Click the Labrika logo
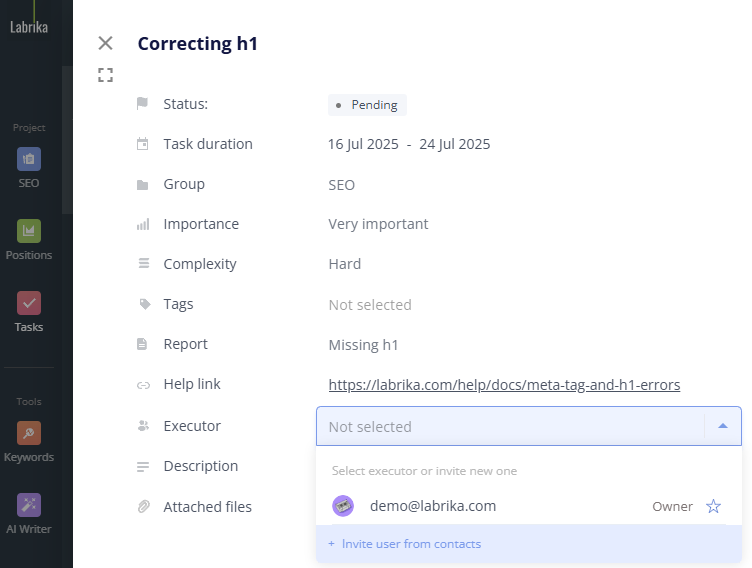The image size is (752, 568). click(x=28, y=27)
